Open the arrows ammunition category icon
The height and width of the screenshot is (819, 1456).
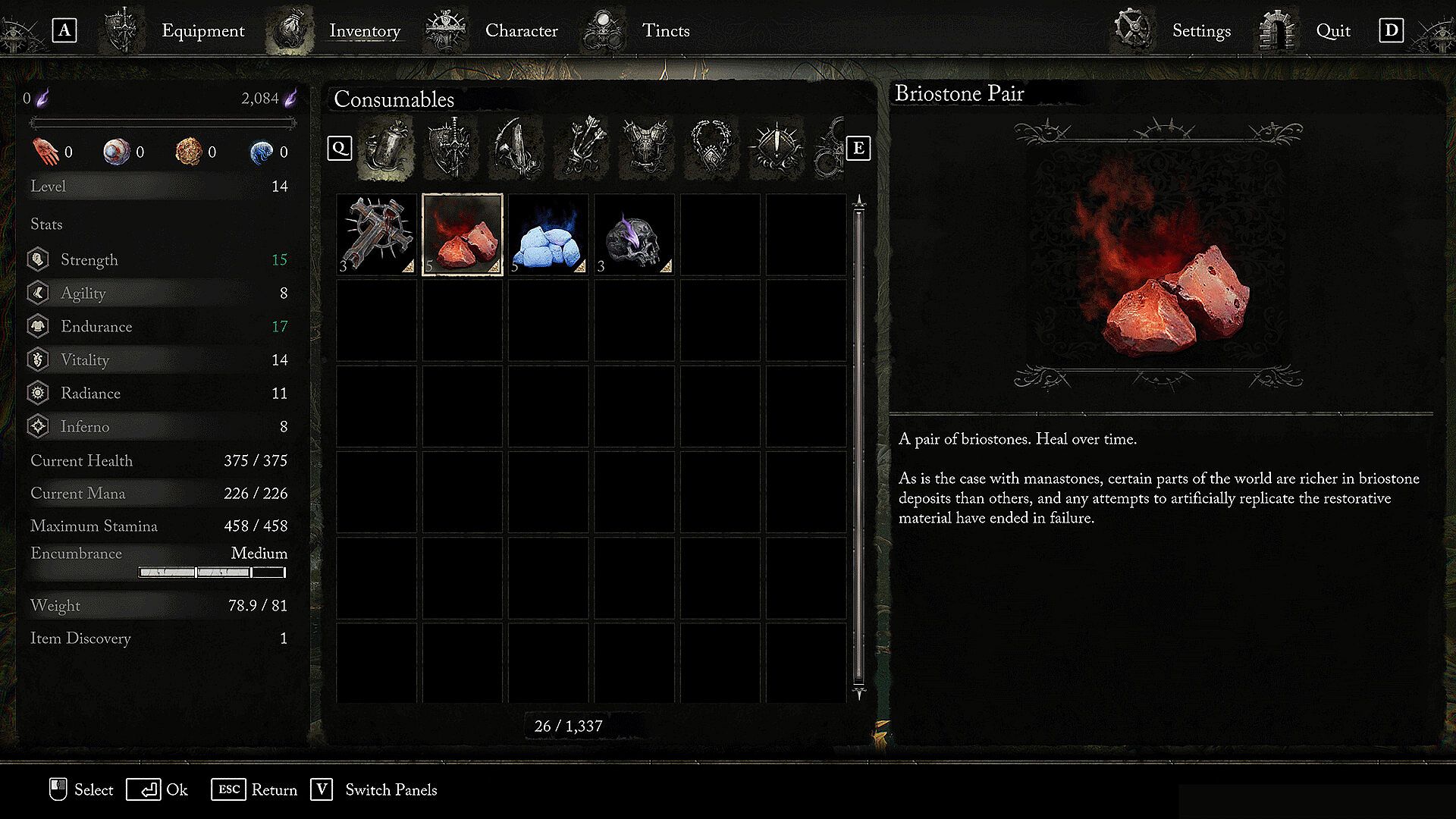pyautogui.click(x=582, y=147)
